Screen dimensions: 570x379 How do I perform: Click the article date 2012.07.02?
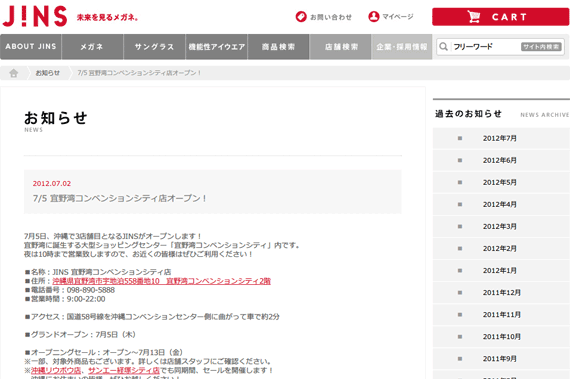pyautogui.click(x=52, y=184)
